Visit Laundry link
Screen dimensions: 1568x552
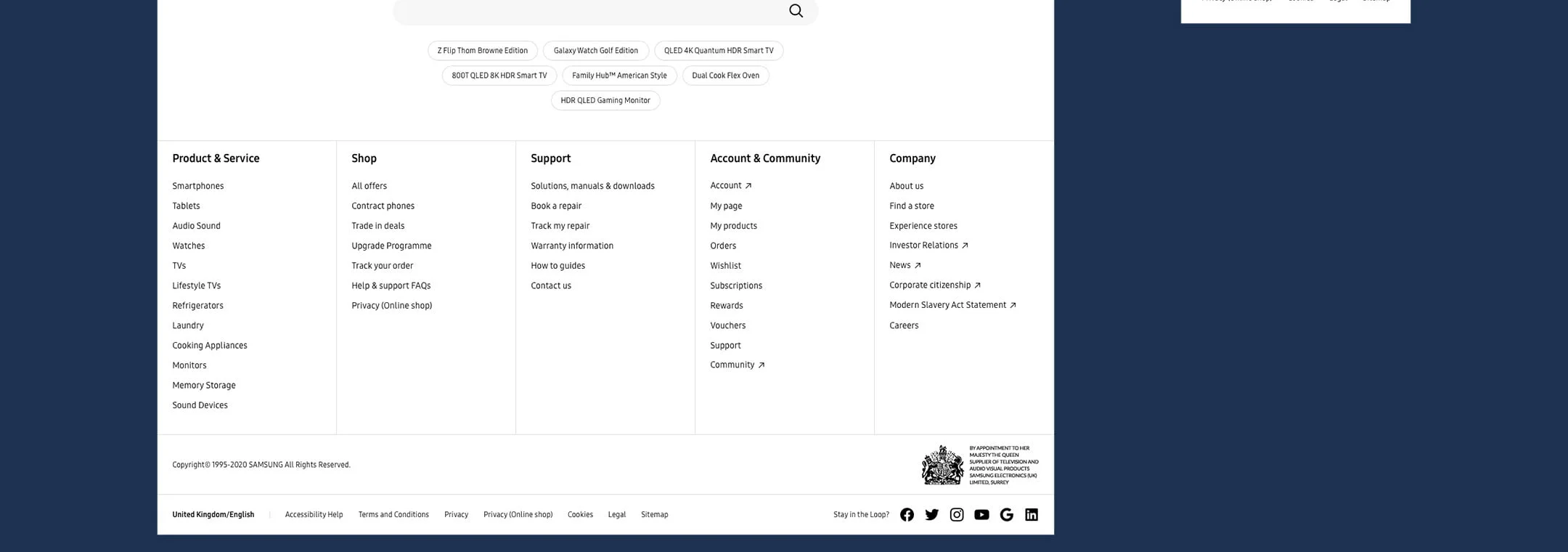tap(188, 326)
